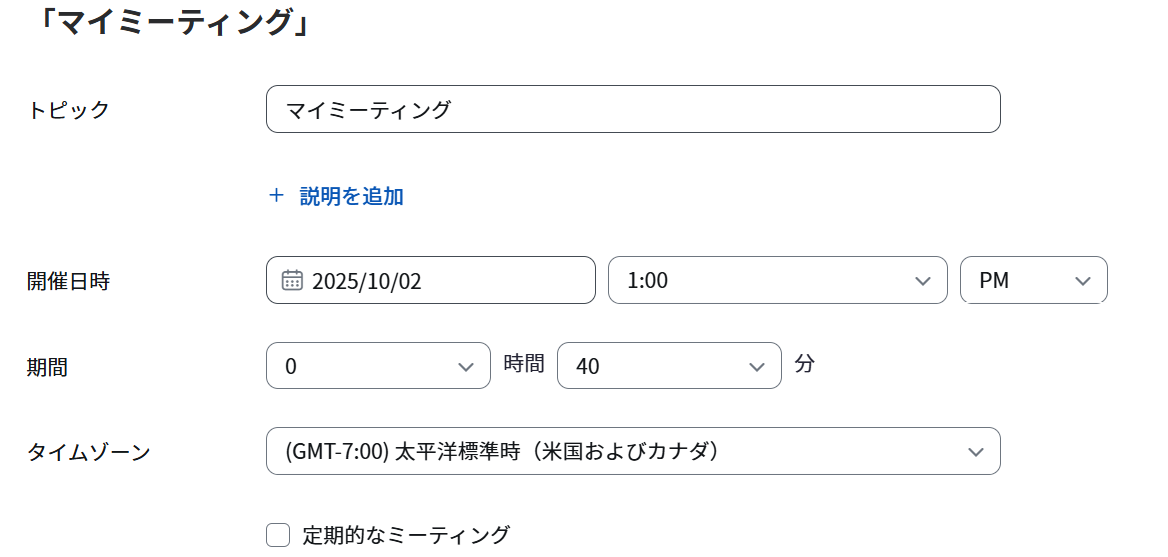Click the 2025/10/02 date text
The image size is (1168, 557).
(367, 281)
